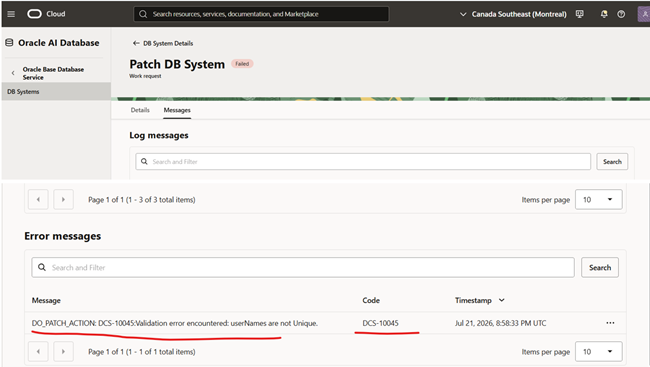This screenshot has height=367, width=650.
Task: Click the magnifier in the Error messages filter
Action: [x=42, y=267]
